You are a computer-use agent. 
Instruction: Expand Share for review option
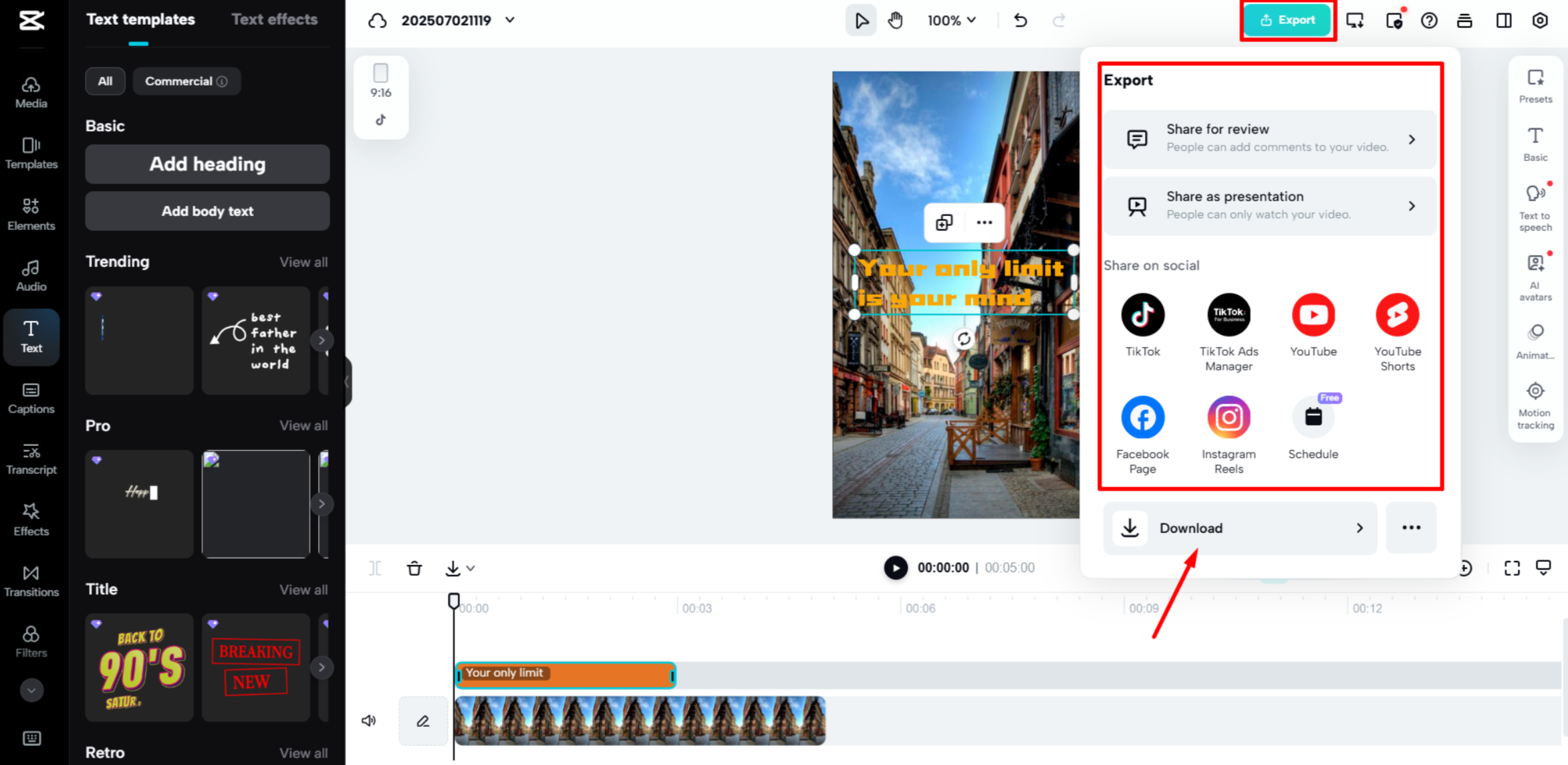(x=1269, y=138)
